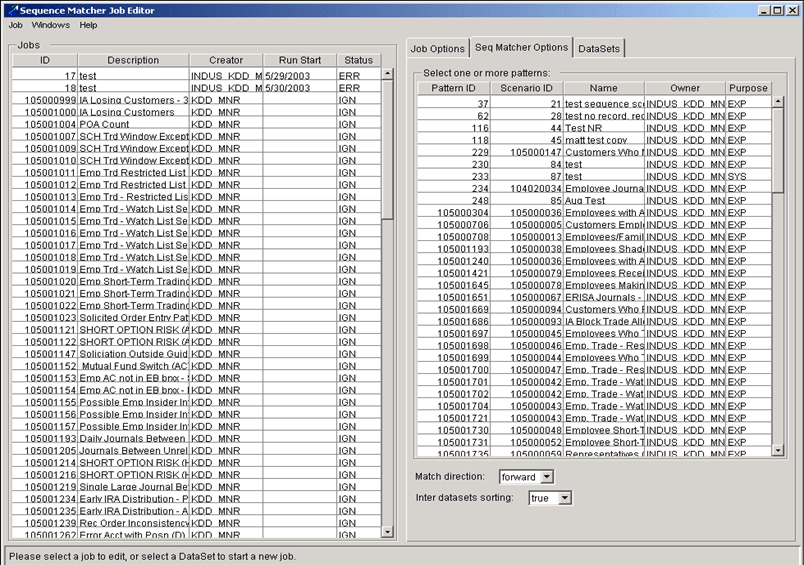Select pattern 105000706 Customers Empl
Image resolution: width=804 pixels, height=565 pixels.
[594, 225]
